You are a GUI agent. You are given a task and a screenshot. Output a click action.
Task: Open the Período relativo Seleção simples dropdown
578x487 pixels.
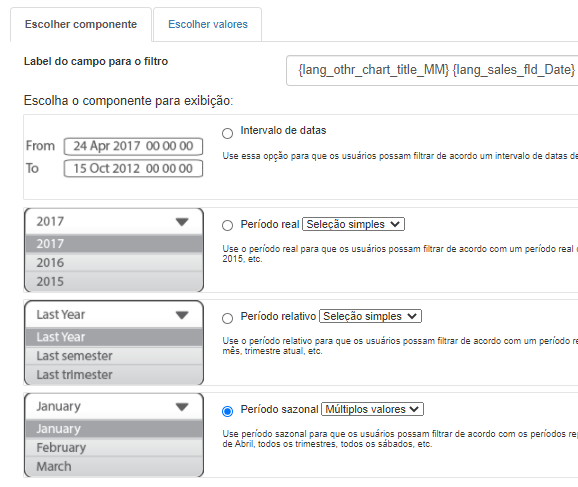pos(370,316)
